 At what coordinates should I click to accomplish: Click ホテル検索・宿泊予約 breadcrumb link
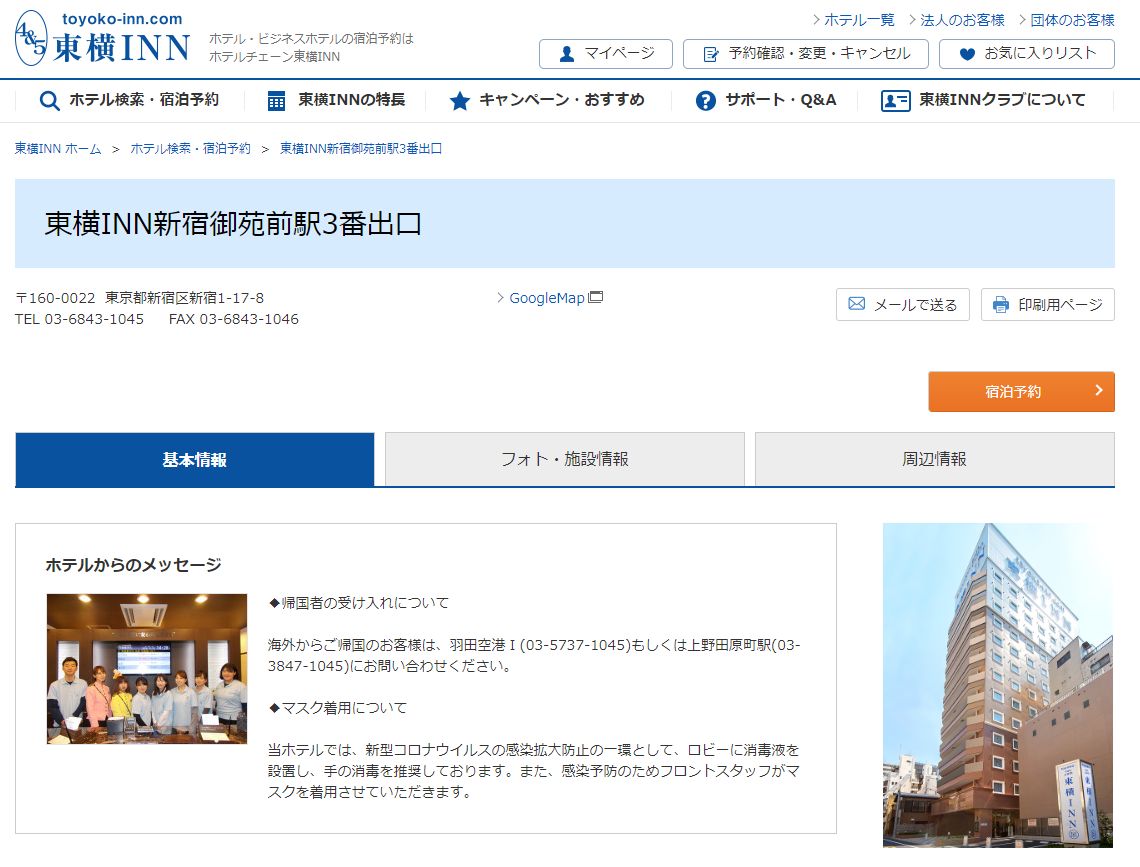[190, 148]
